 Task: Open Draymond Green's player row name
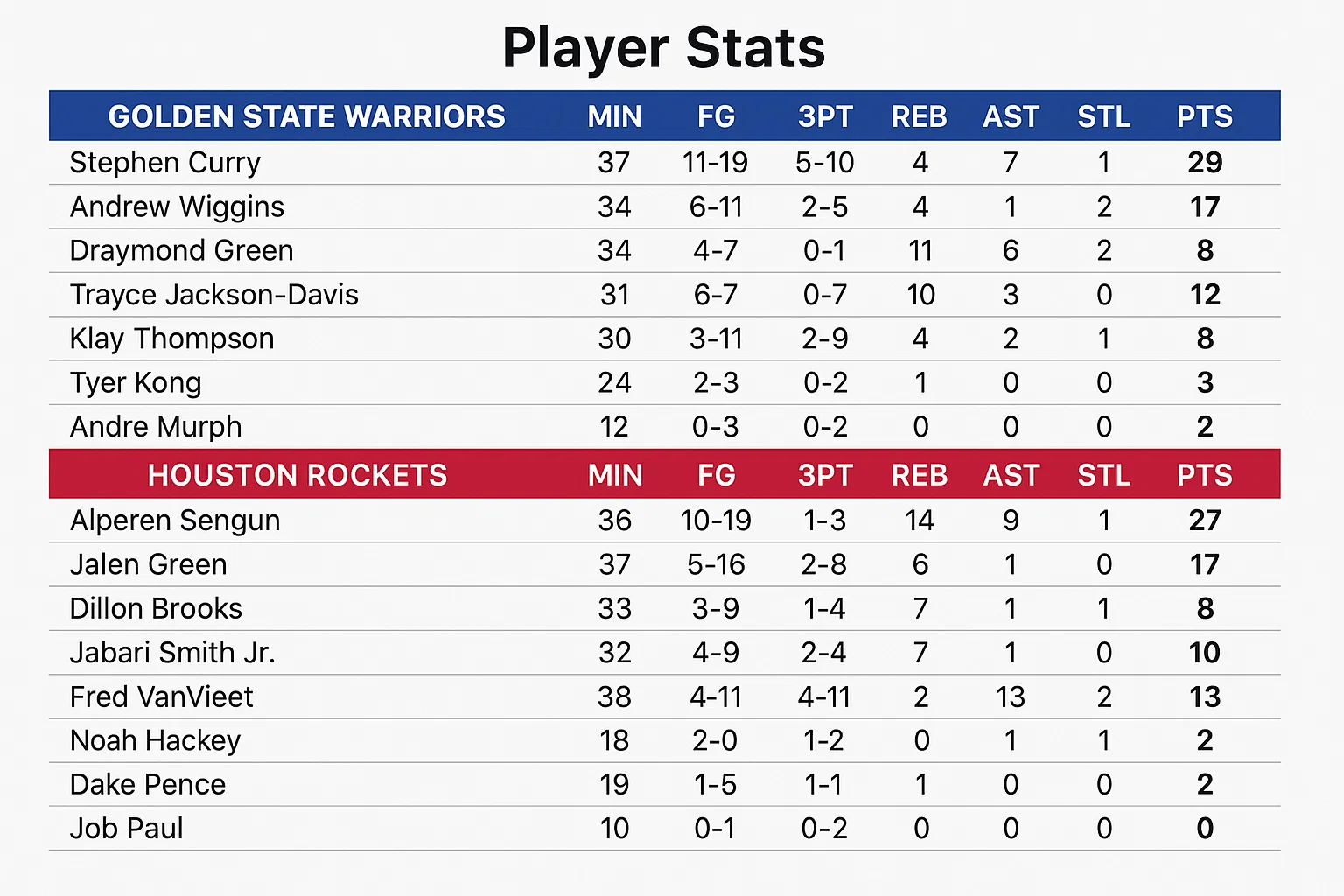pos(181,250)
